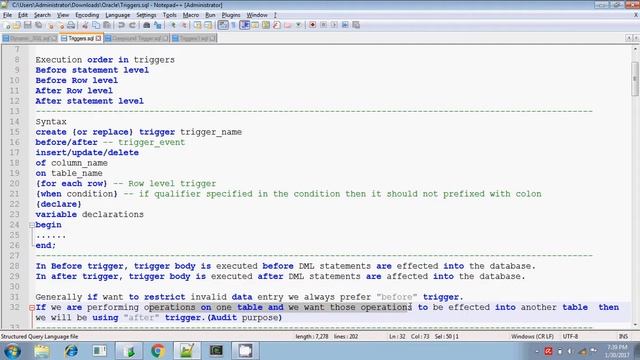Close the active Triggers.sql tab

click(98, 38)
